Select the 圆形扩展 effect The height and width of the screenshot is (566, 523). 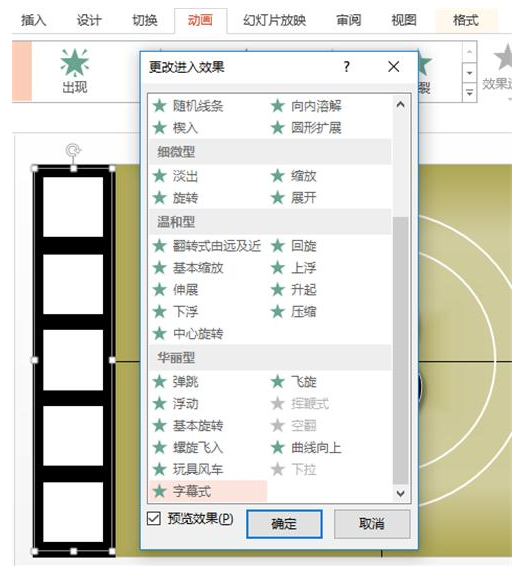coord(306,127)
